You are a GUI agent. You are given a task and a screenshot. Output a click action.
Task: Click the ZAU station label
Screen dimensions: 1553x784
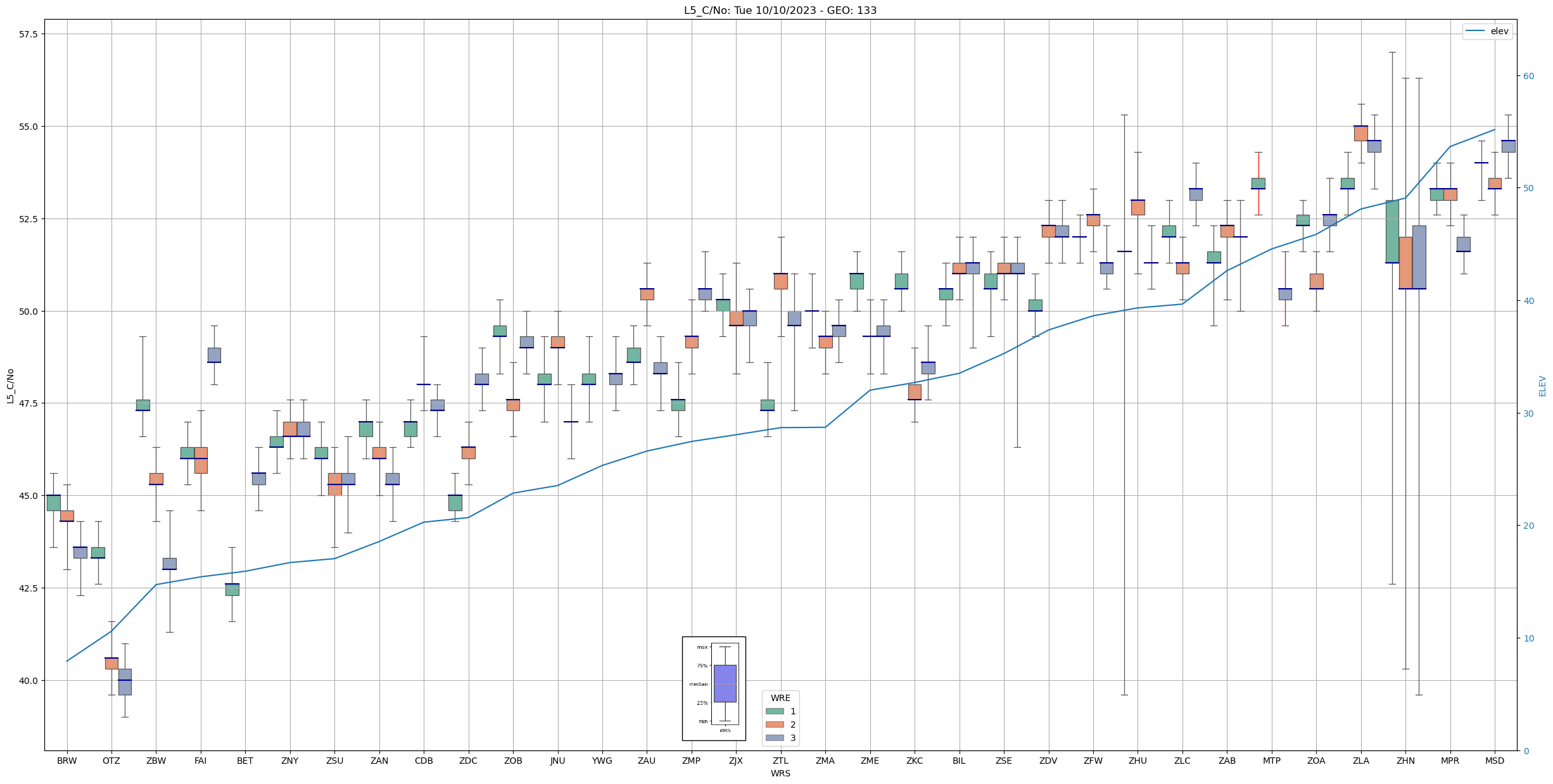click(x=647, y=761)
